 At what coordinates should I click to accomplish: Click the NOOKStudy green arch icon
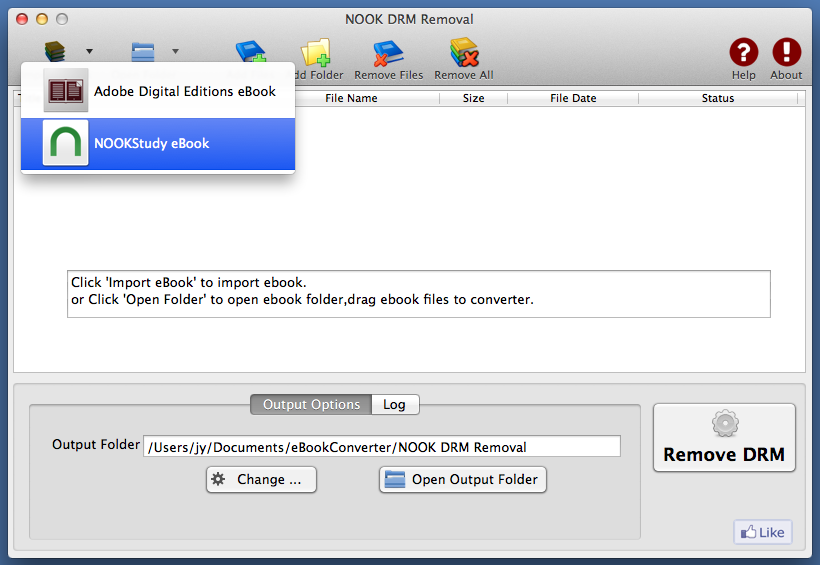(x=65, y=143)
